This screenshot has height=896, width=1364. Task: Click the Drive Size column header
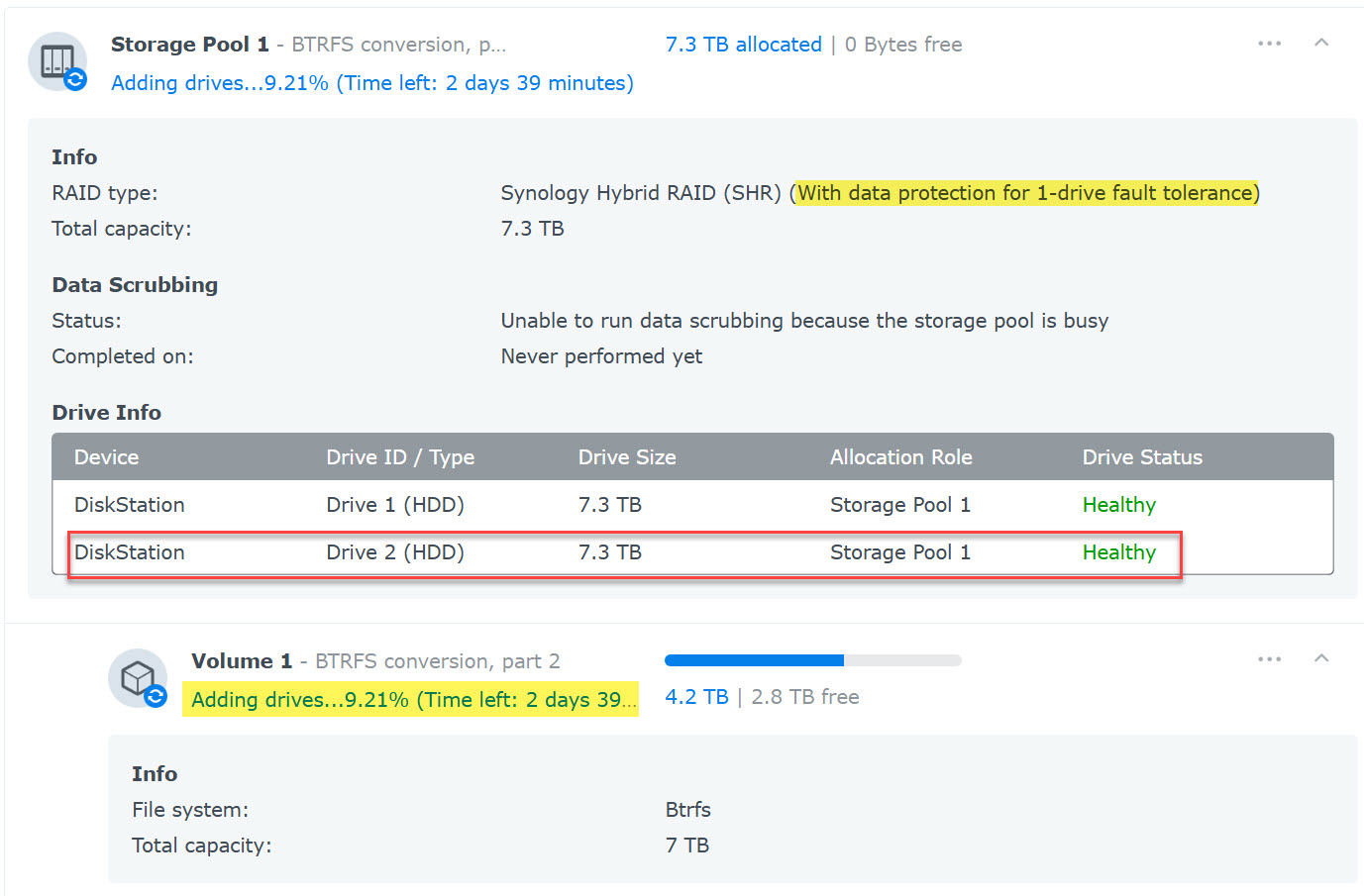click(x=627, y=457)
